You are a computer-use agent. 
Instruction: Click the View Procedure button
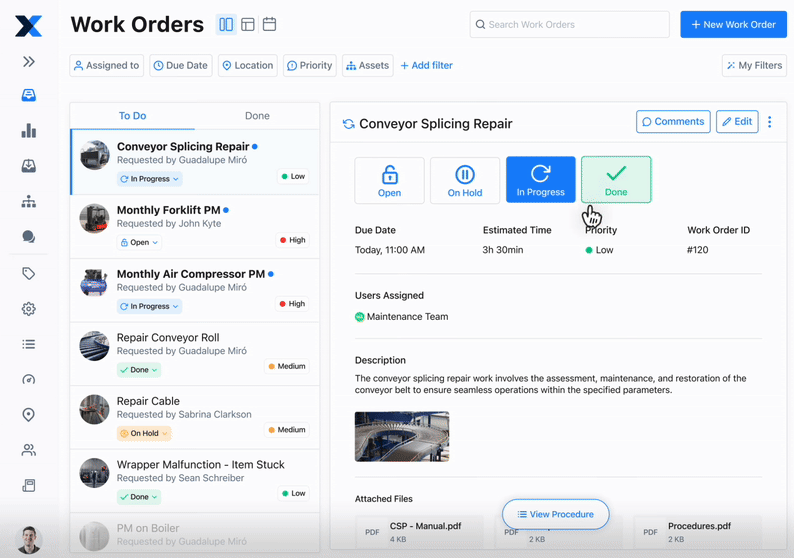pyautogui.click(x=555, y=514)
